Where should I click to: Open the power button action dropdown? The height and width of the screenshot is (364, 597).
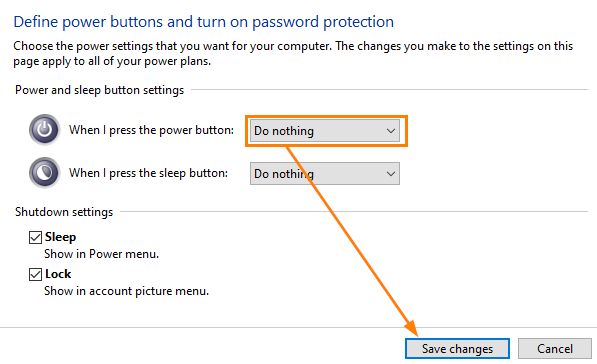coord(325,131)
